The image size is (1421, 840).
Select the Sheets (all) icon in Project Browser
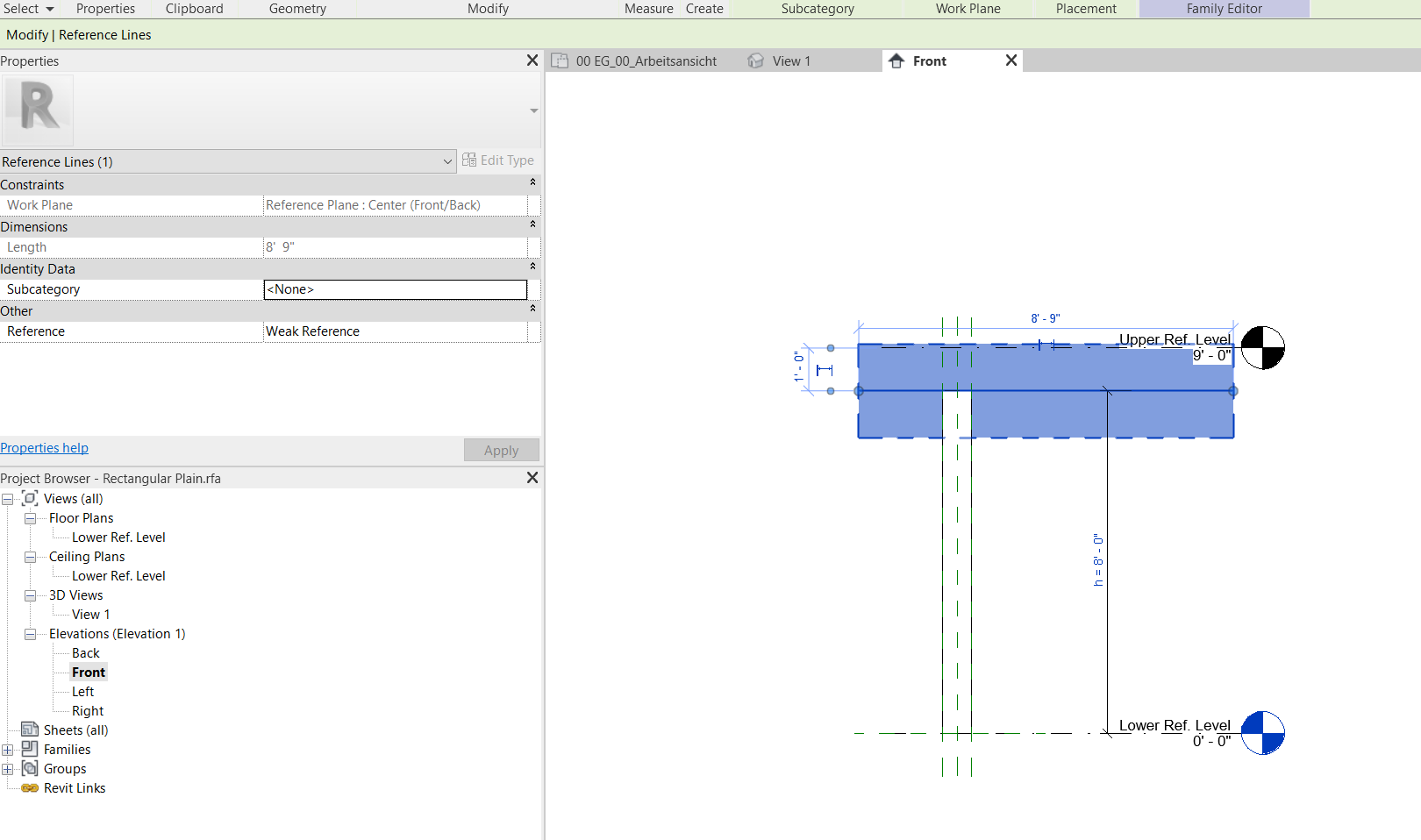pos(29,730)
